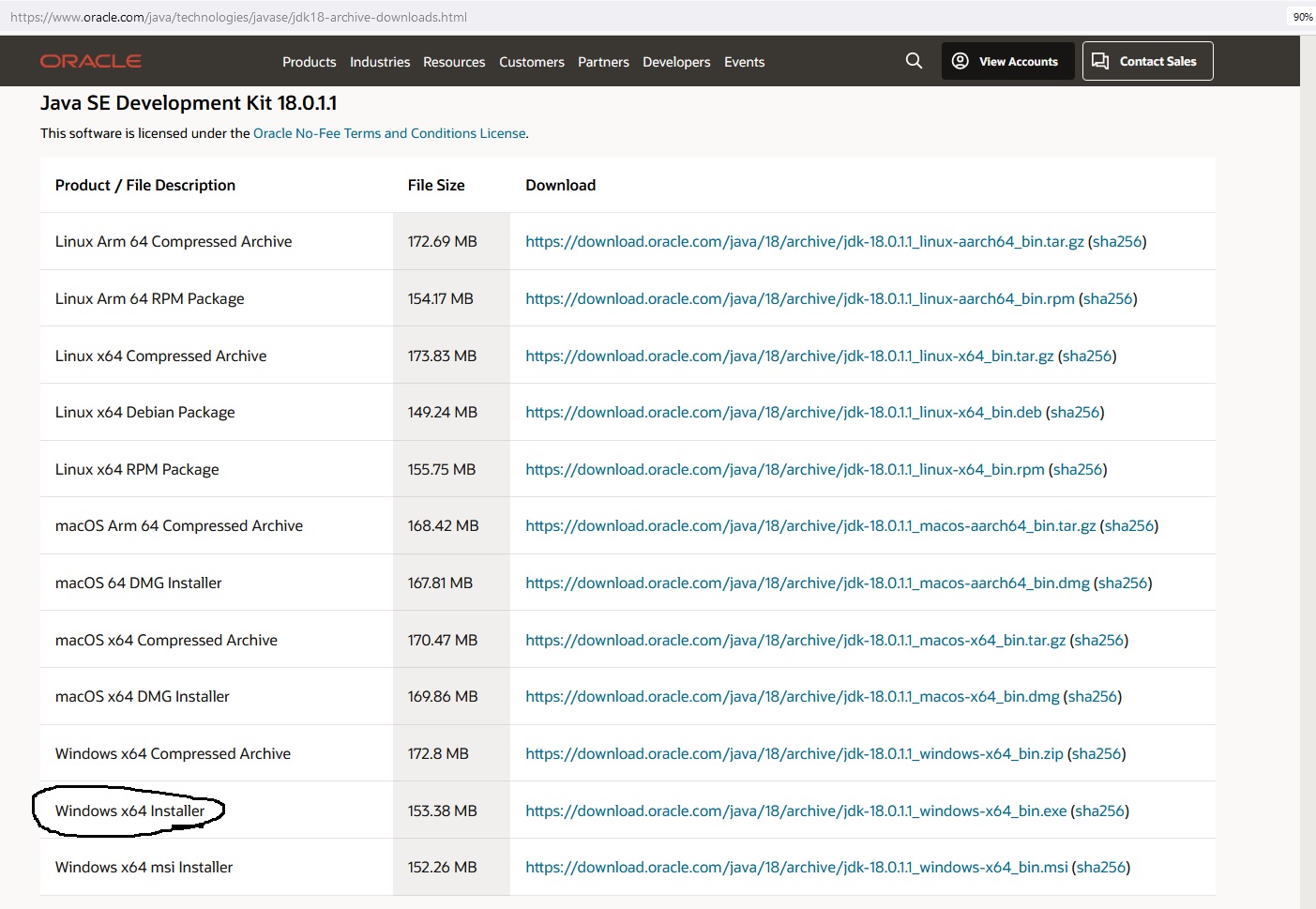The width and height of the screenshot is (1316, 909).
Task: Open the Products menu
Action: pos(309,62)
